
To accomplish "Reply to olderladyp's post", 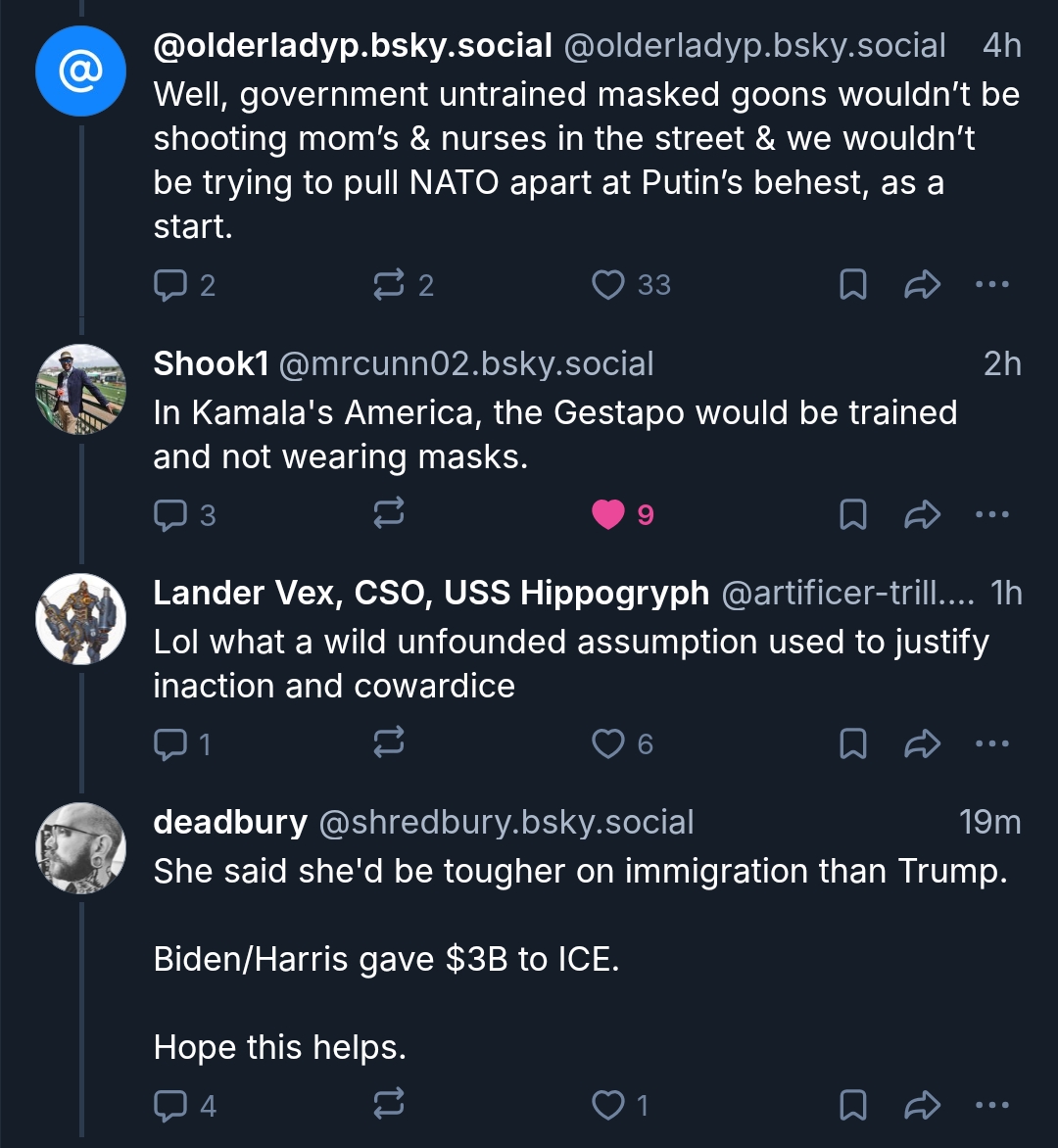I will [171, 285].
